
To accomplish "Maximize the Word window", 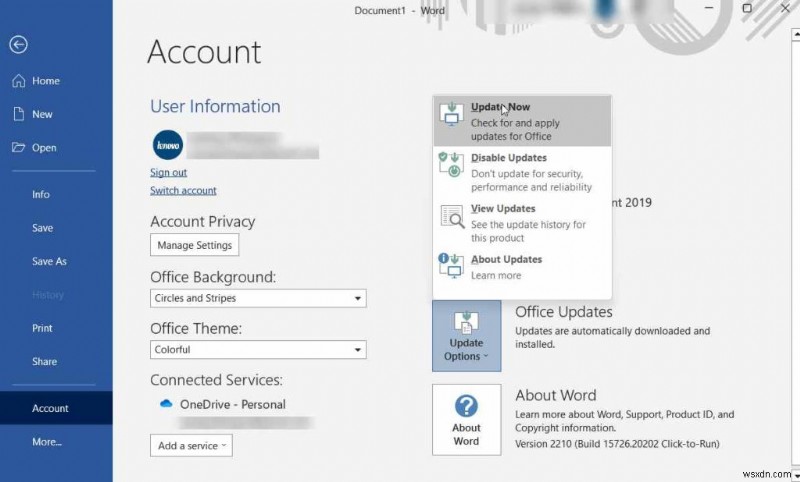I will (x=747, y=8).
